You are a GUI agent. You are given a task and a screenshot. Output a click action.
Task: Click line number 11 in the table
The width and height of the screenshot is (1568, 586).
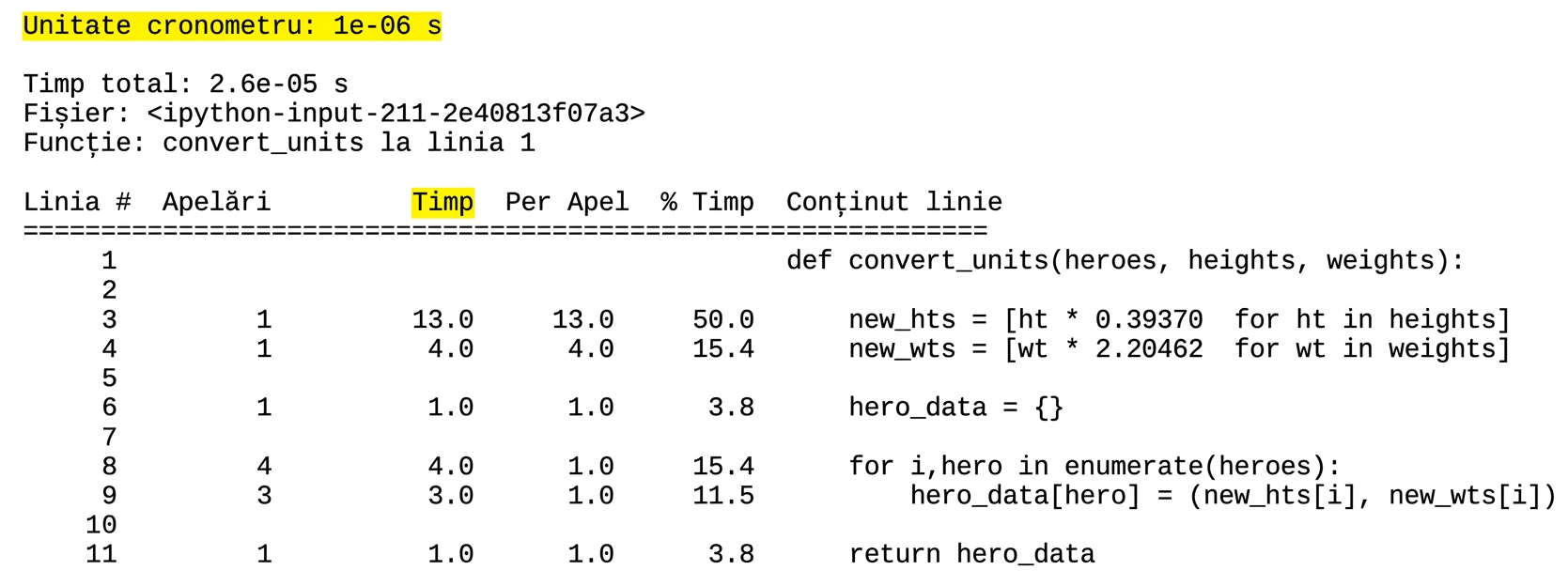click(x=101, y=554)
